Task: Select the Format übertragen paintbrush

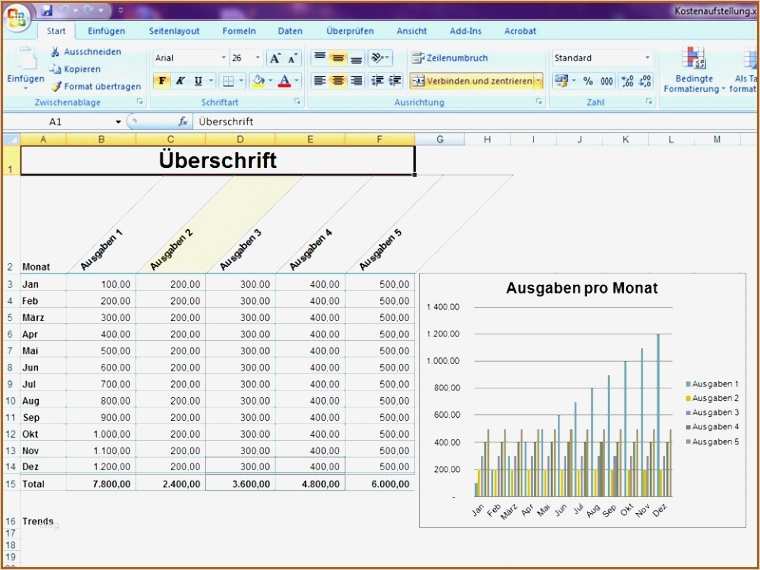Action: 57,86
